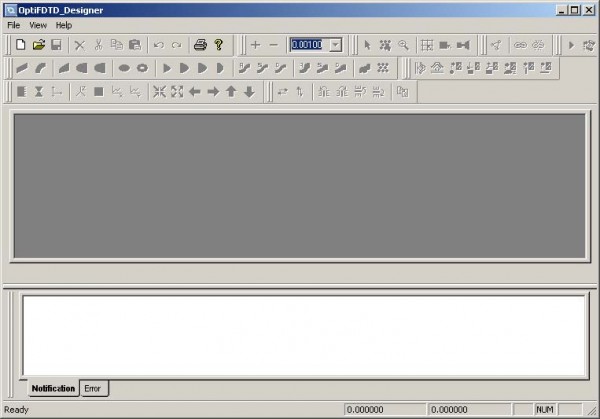Click the last icon in third toolbar row
This screenshot has width=600, height=419.
(x=403, y=92)
